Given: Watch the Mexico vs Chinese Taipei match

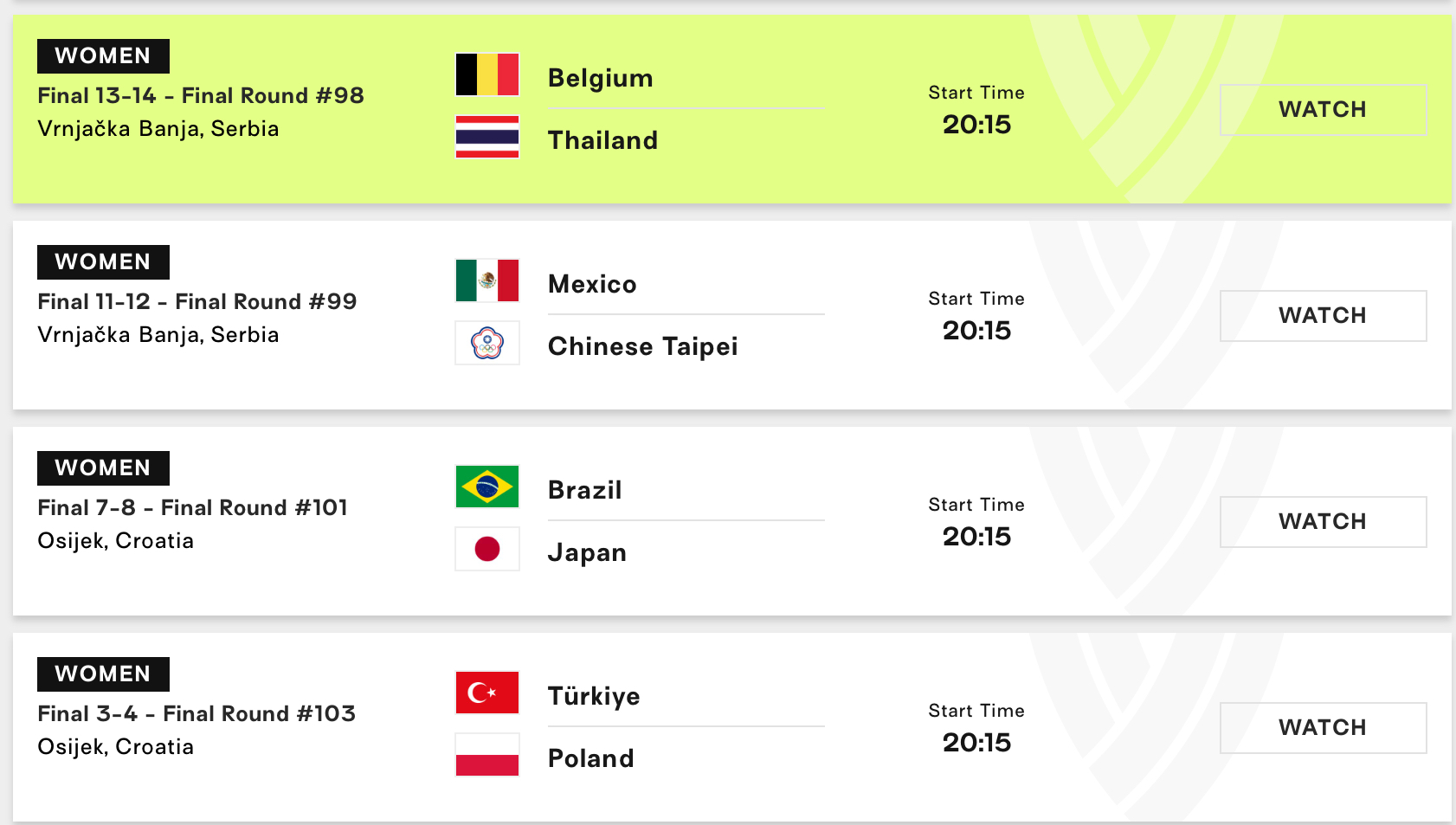Looking at the screenshot, I should pos(1323,316).
